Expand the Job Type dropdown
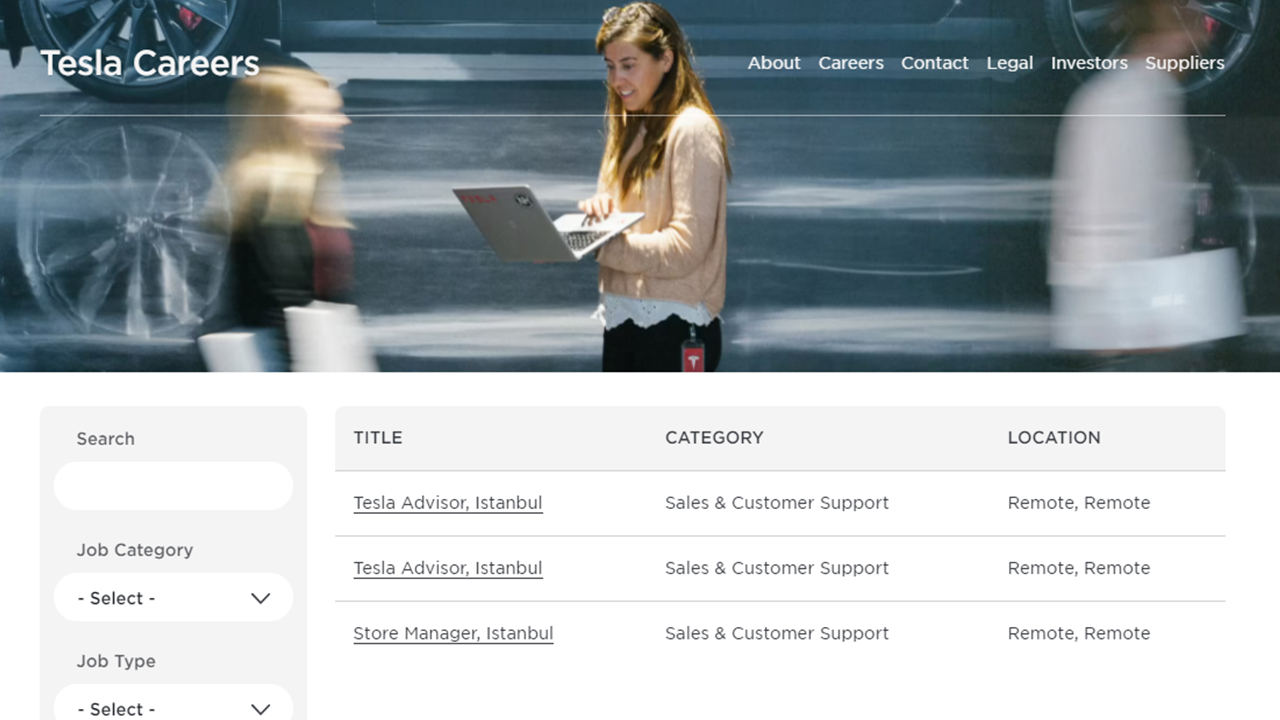Image resolution: width=1280 pixels, height=720 pixels. [173, 705]
